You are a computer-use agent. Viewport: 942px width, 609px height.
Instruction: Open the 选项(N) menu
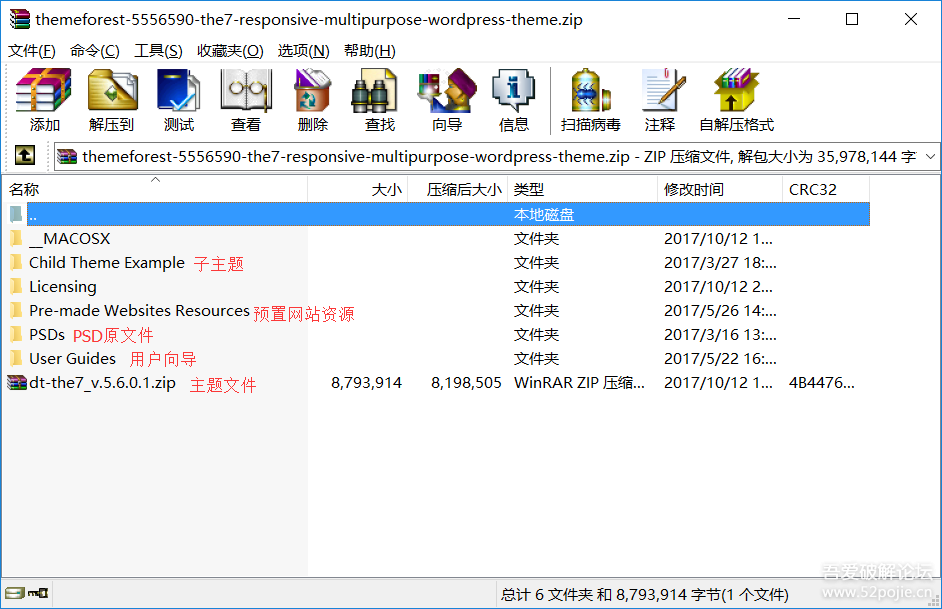(303, 51)
